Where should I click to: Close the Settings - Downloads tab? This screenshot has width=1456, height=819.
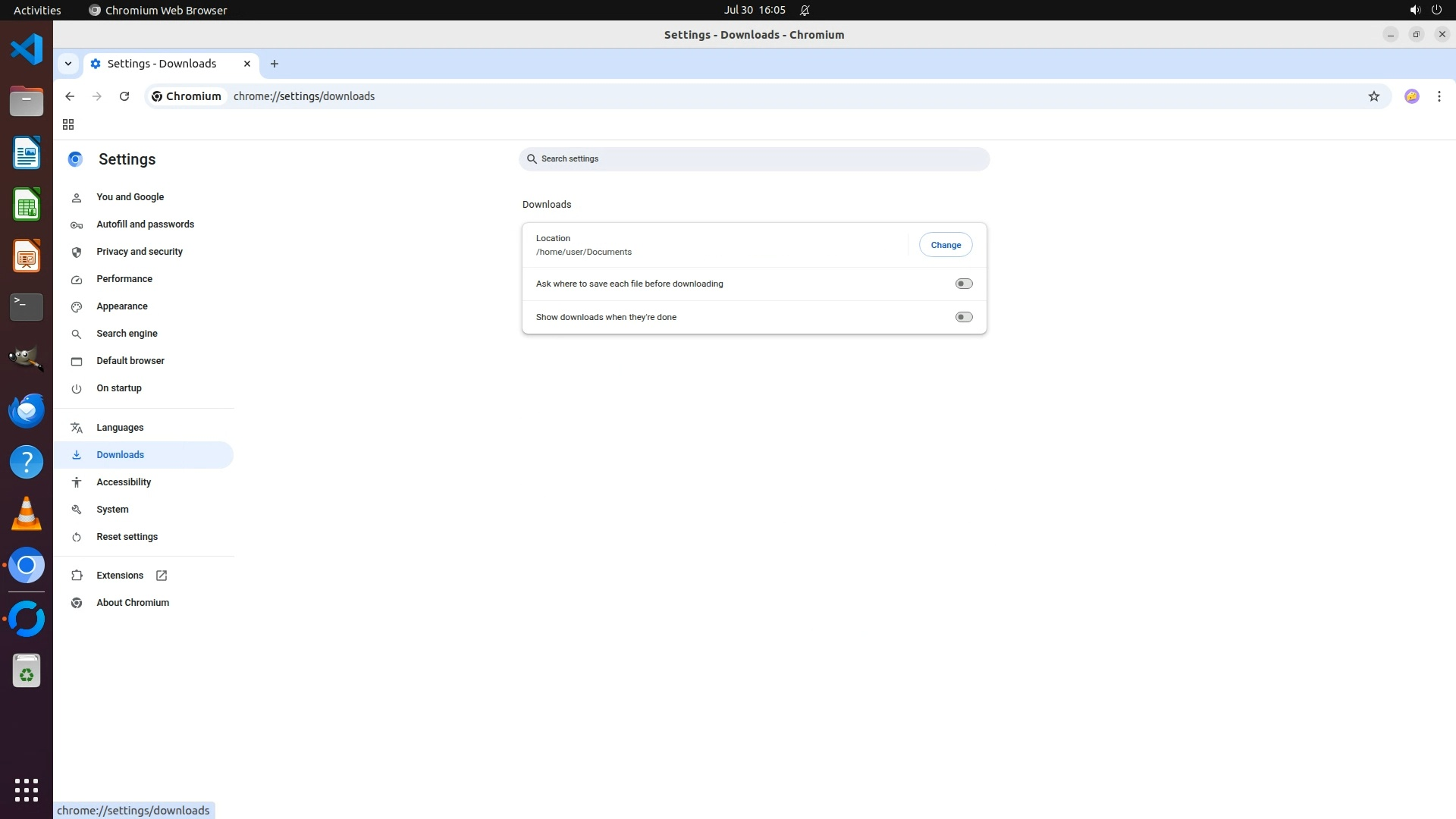pyautogui.click(x=246, y=64)
